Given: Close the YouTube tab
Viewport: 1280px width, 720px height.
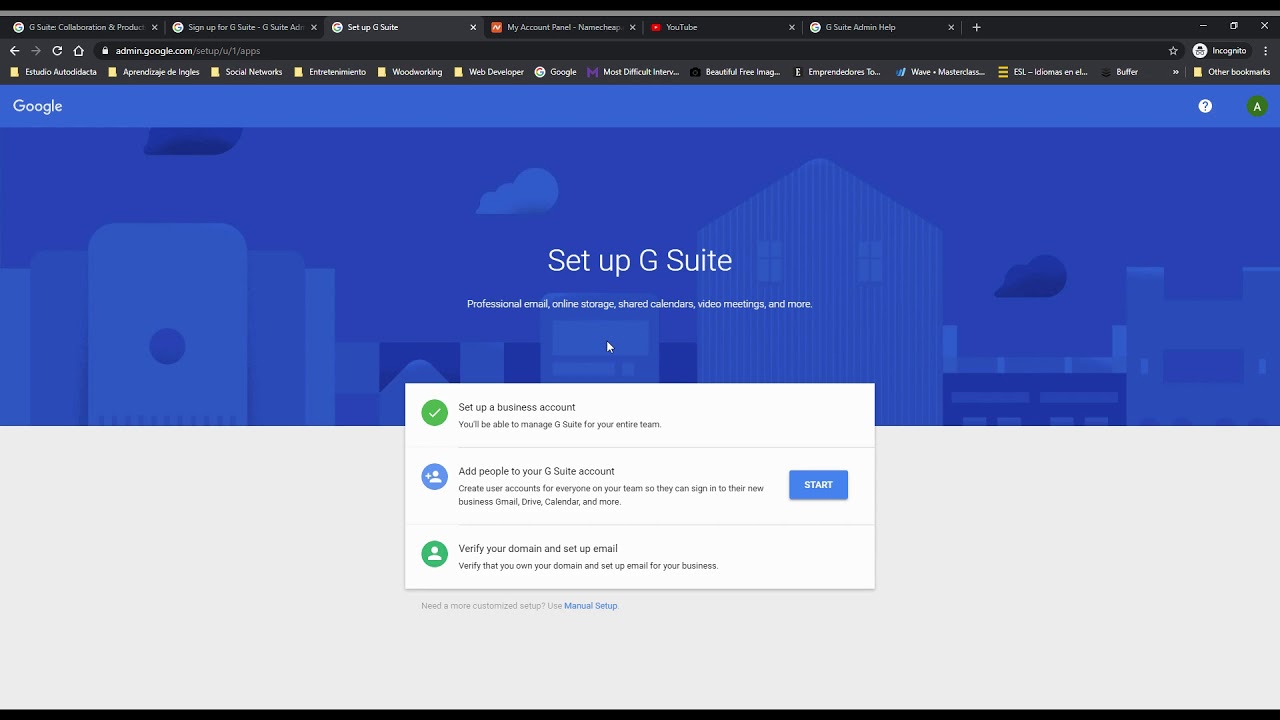Looking at the screenshot, I should tap(792, 27).
